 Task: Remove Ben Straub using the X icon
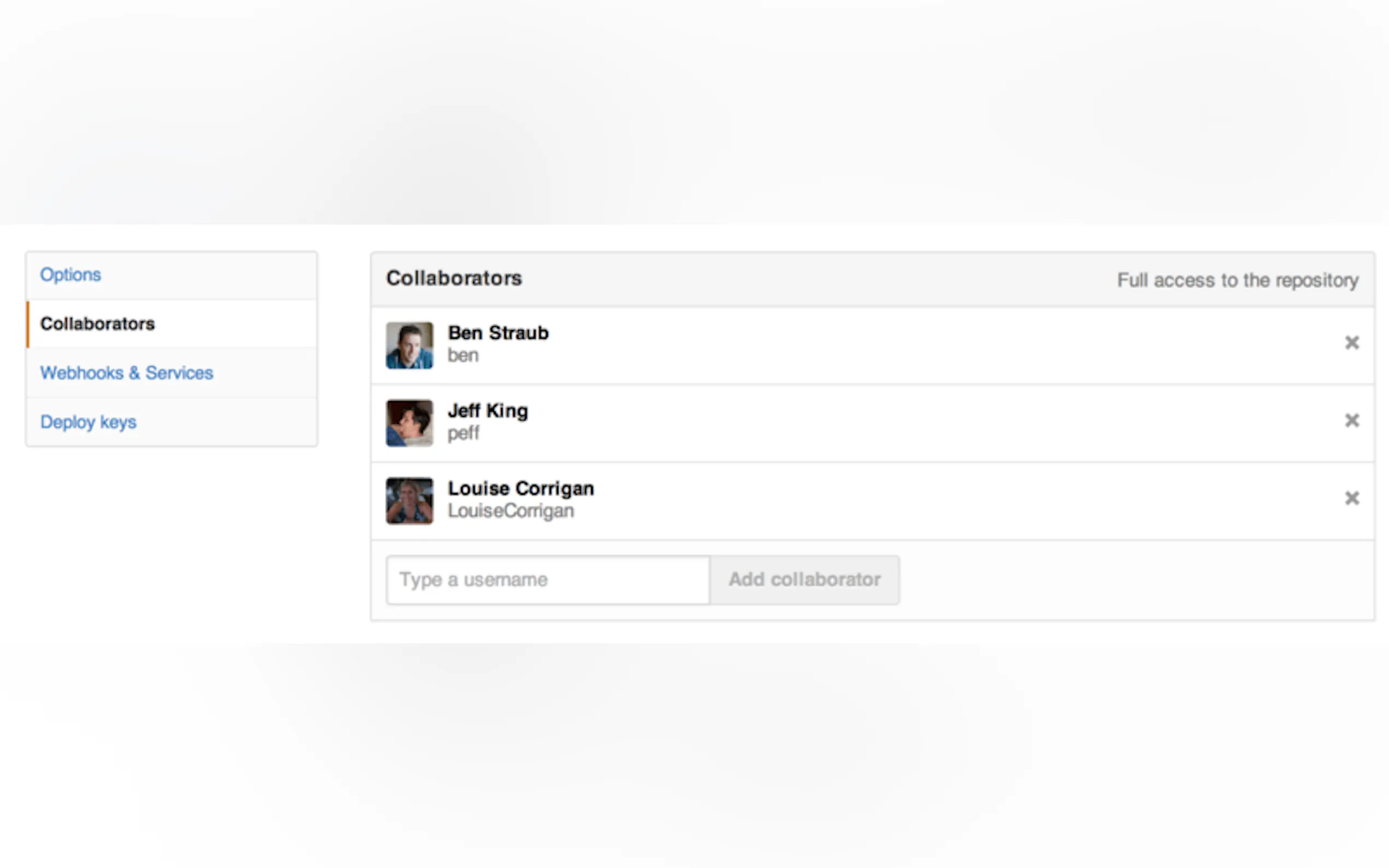point(1352,343)
